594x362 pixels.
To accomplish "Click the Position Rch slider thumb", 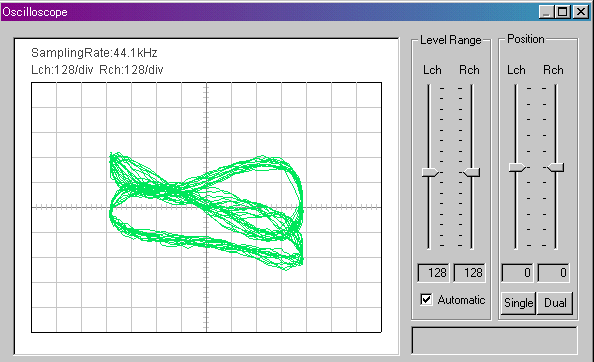I will 556,167.
